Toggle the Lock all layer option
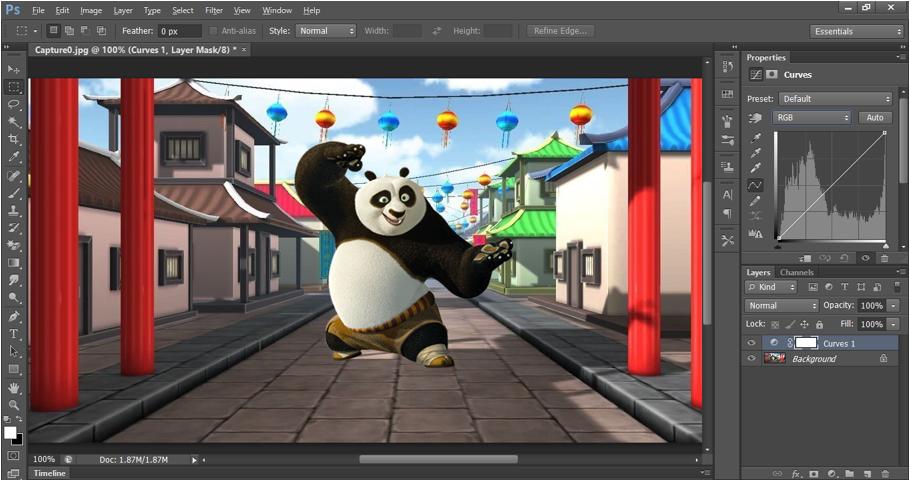Viewport: 911px width, 482px height. click(819, 324)
